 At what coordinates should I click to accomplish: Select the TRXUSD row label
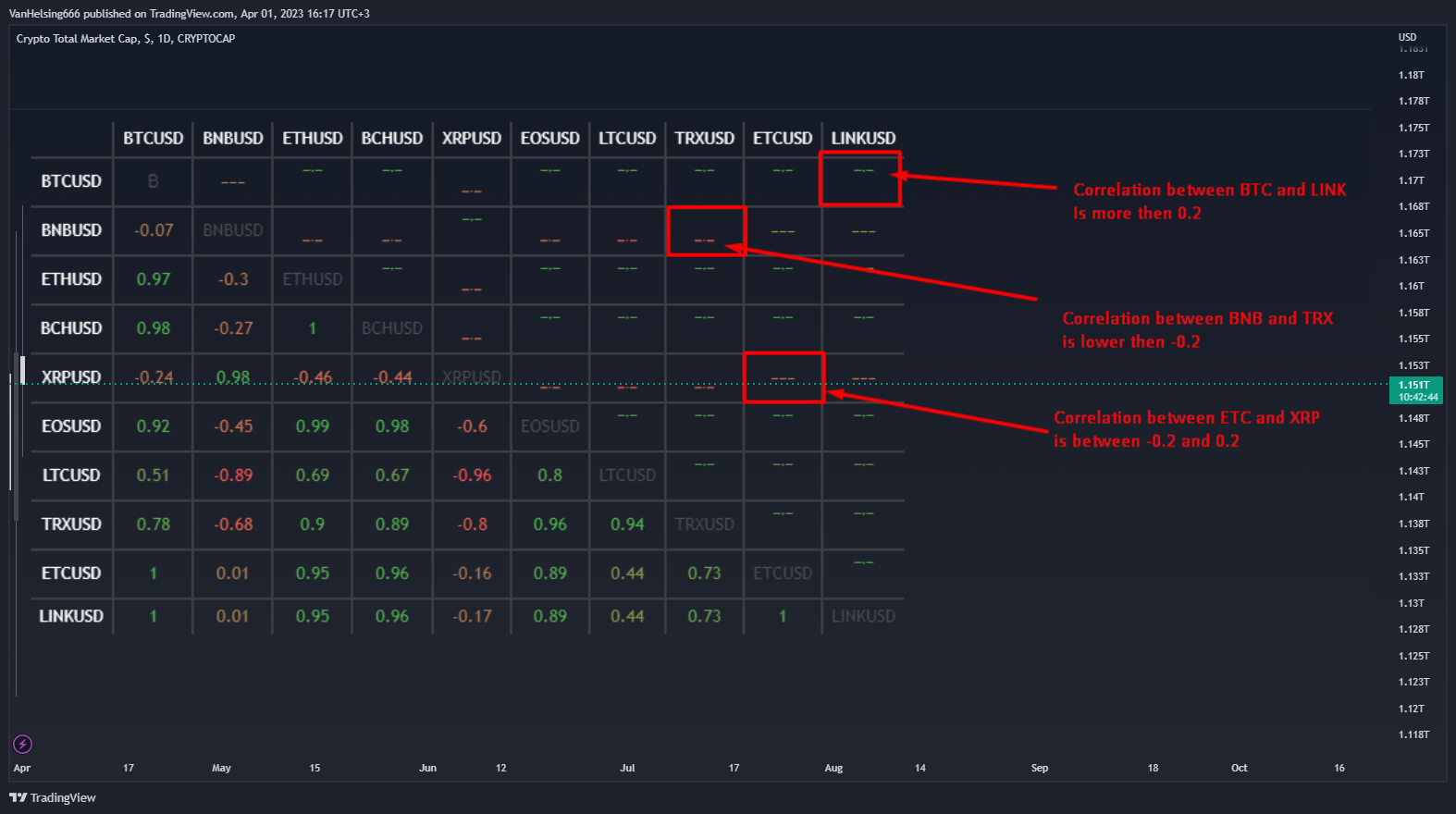[71, 524]
